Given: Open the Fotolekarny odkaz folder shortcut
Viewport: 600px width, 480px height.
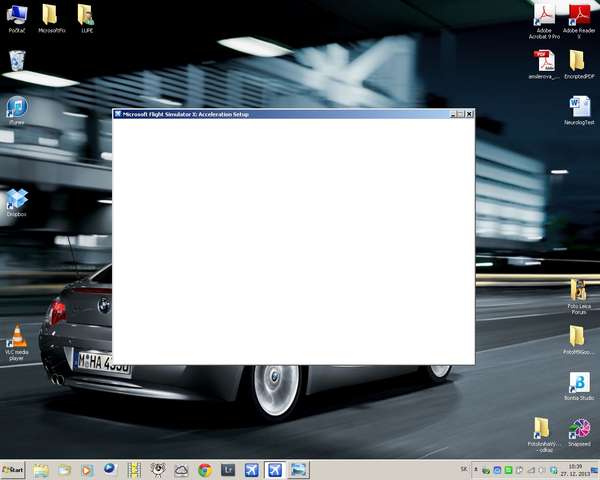Looking at the screenshot, I should click(542, 434).
